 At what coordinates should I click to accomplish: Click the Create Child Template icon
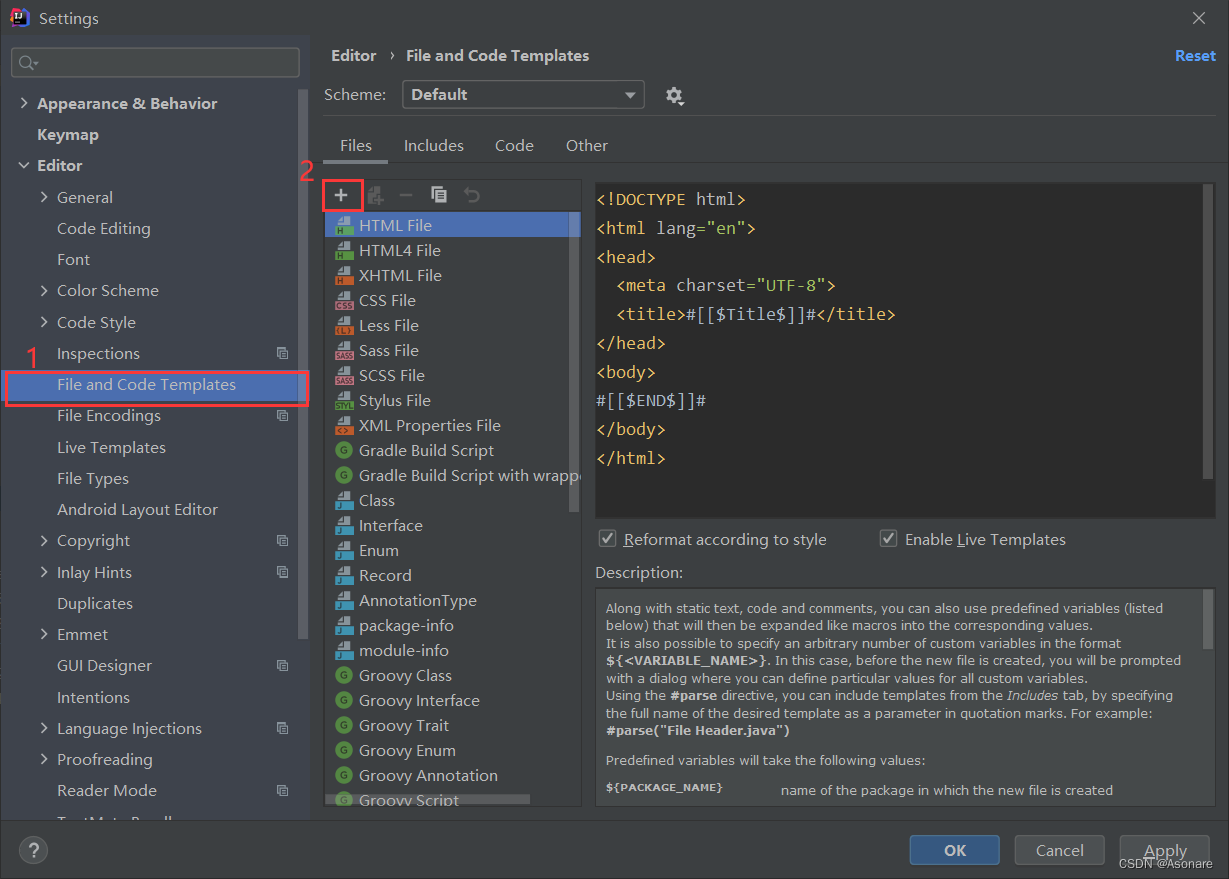[375, 194]
